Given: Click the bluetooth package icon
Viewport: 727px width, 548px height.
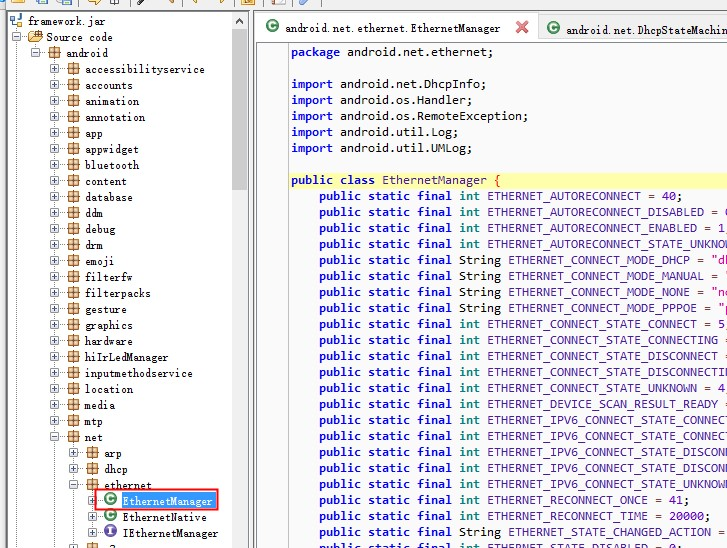Looking at the screenshot, I should 73,165.
